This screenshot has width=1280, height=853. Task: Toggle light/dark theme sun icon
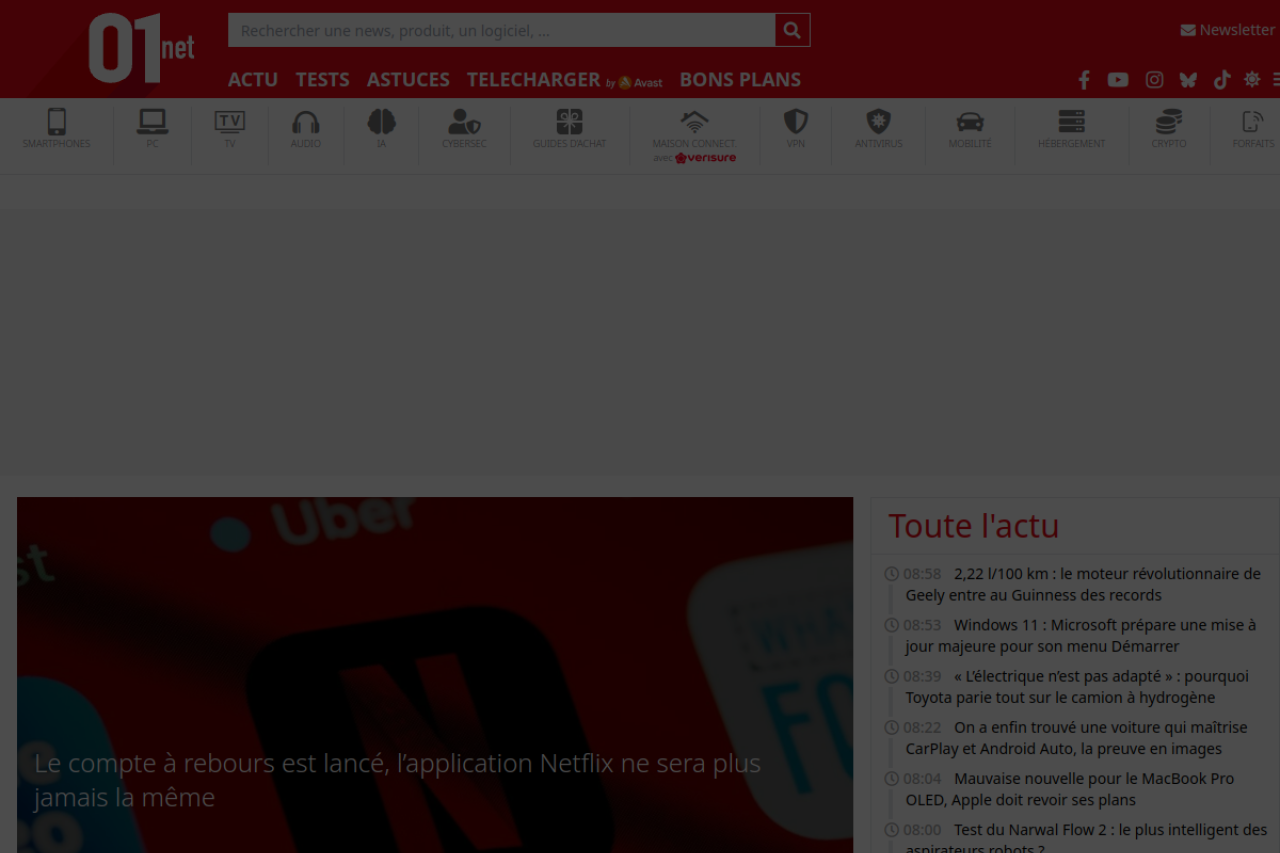coord(1252,80)
